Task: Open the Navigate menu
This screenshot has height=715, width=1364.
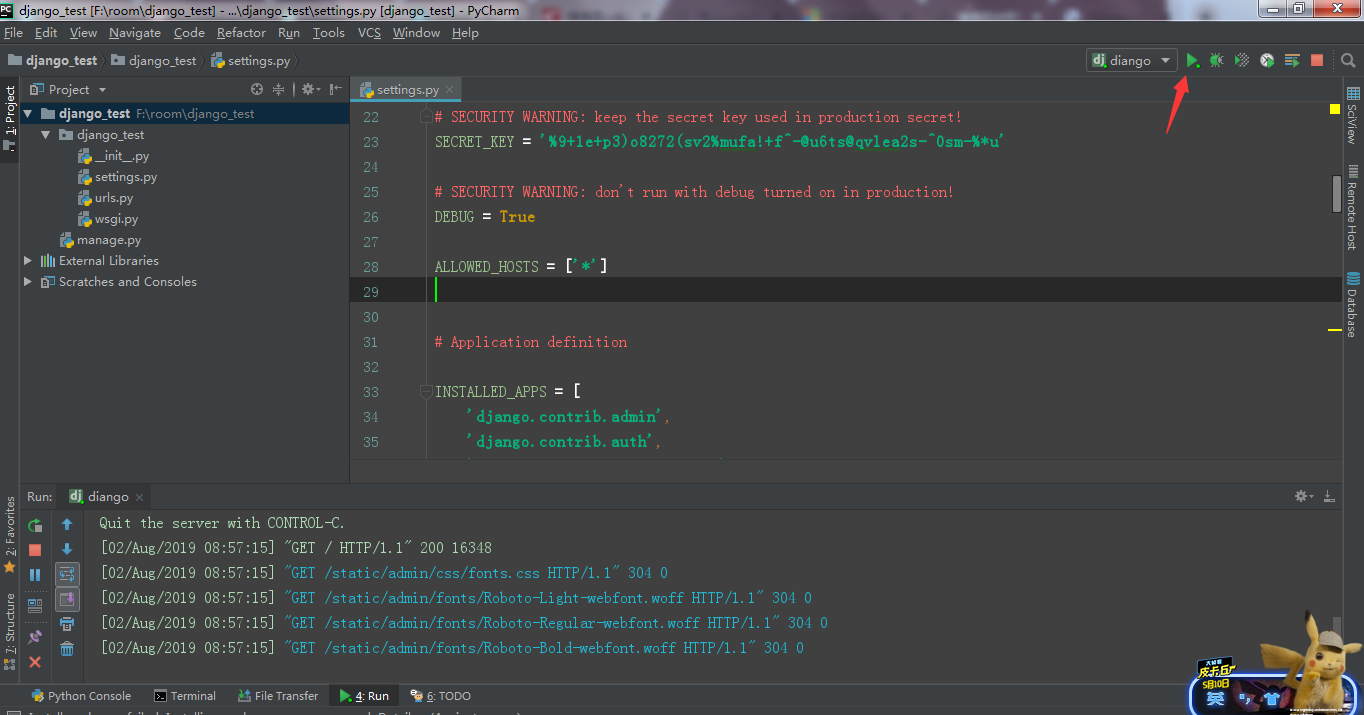Action: pos(134,33)
